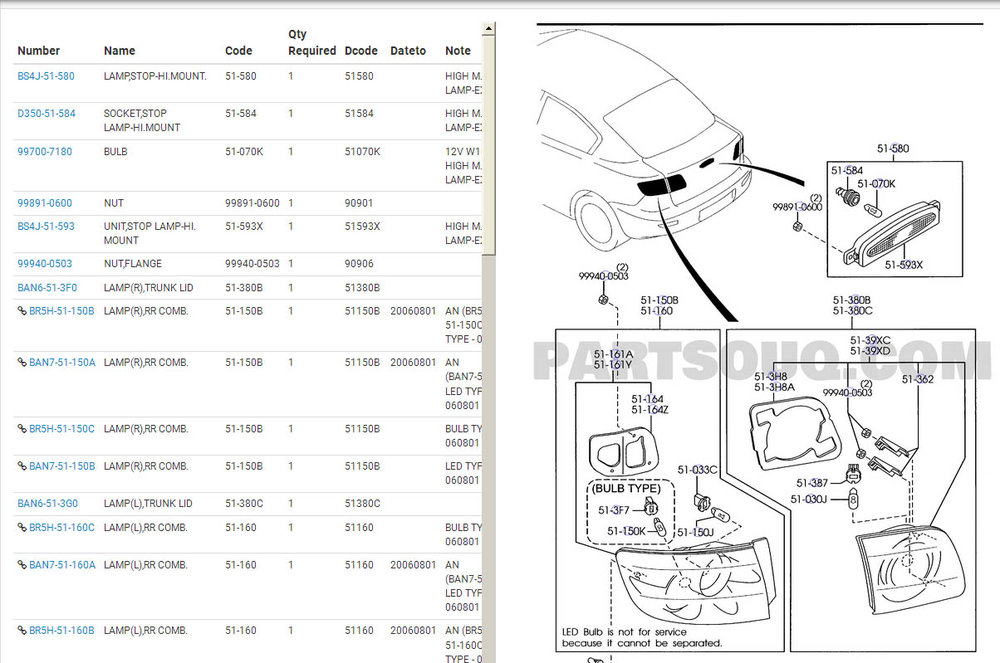Screen dimensions: 1000x663
Task: Open part link BAN7-51-150B
Action: click(x=62, y=467)
